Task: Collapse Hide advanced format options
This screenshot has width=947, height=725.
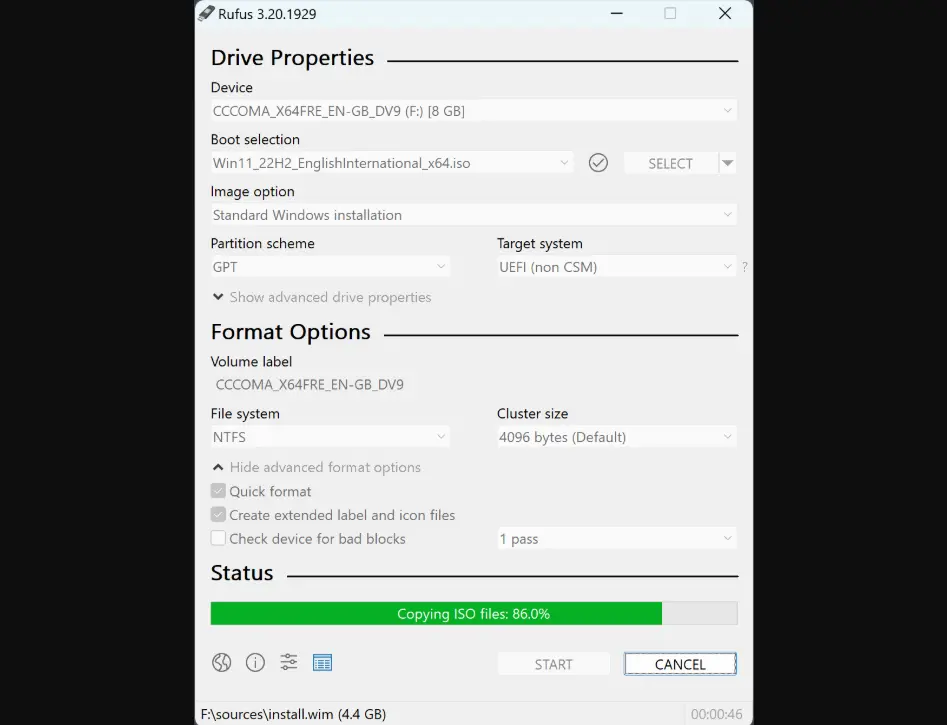Action: pyautogui.click(x=316, y=467)
